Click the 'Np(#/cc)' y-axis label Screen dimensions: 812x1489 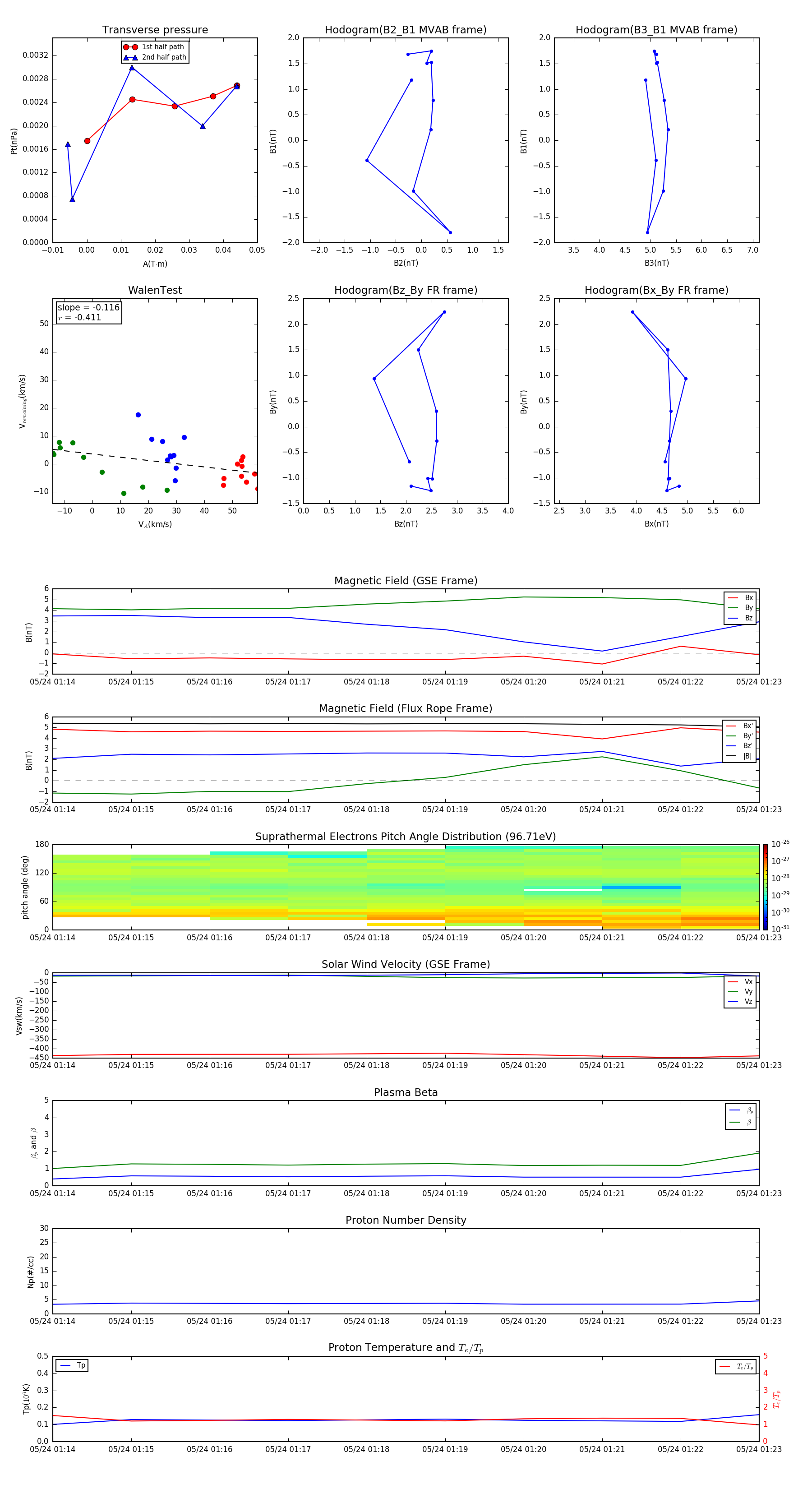point(31,1272)
